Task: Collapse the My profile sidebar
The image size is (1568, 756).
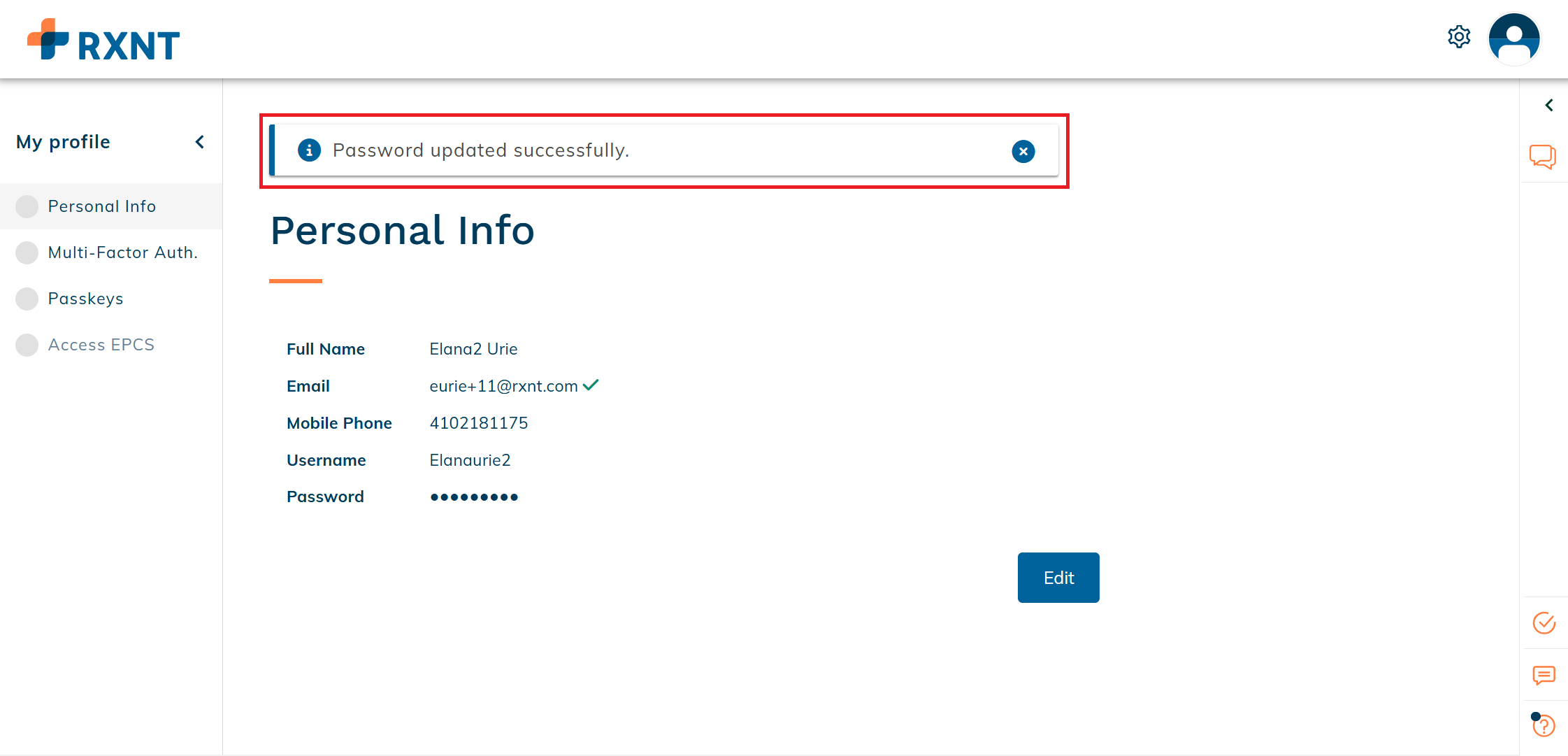Action: pos(200,142)
